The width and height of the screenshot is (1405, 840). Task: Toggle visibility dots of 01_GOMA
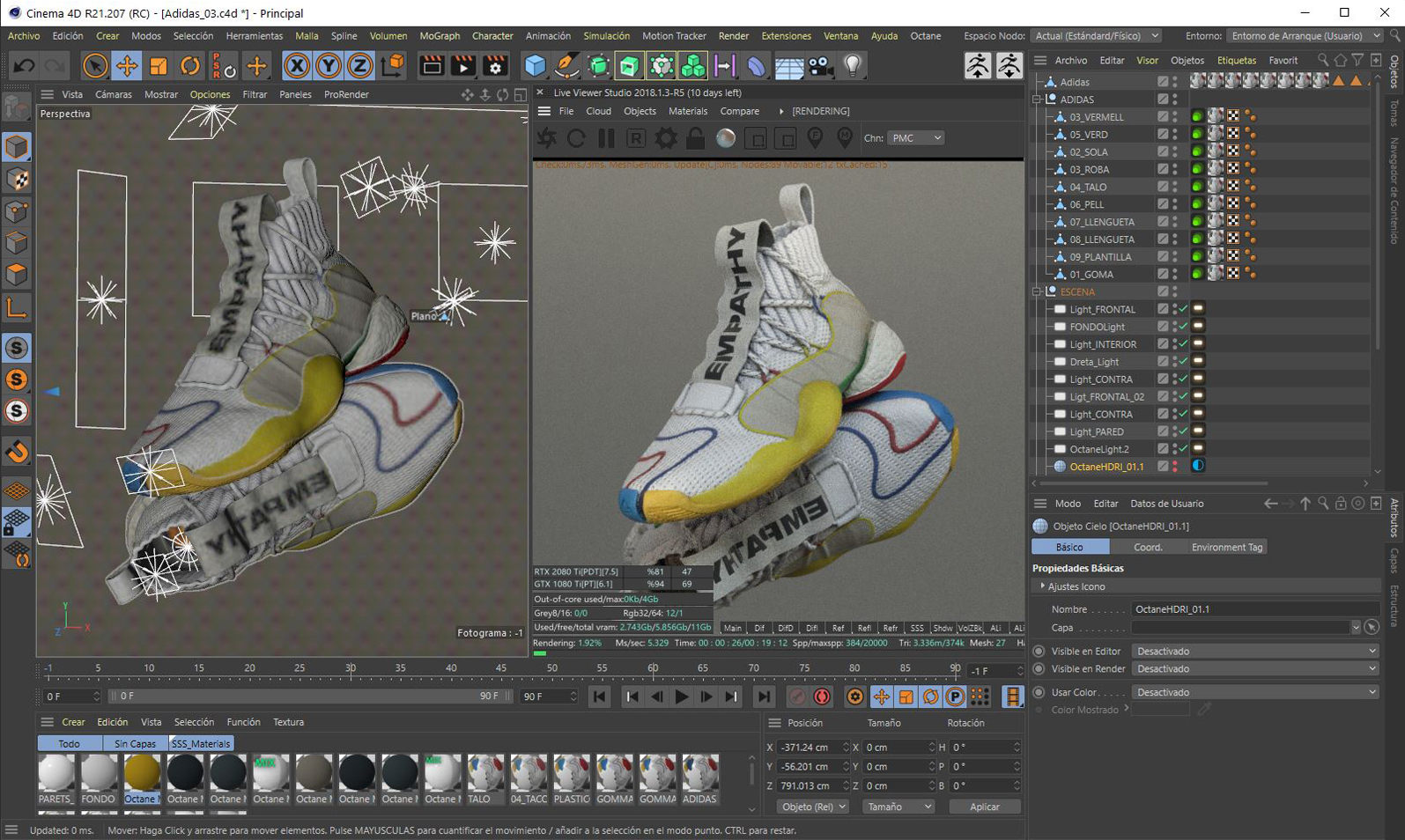[1175, 274]
